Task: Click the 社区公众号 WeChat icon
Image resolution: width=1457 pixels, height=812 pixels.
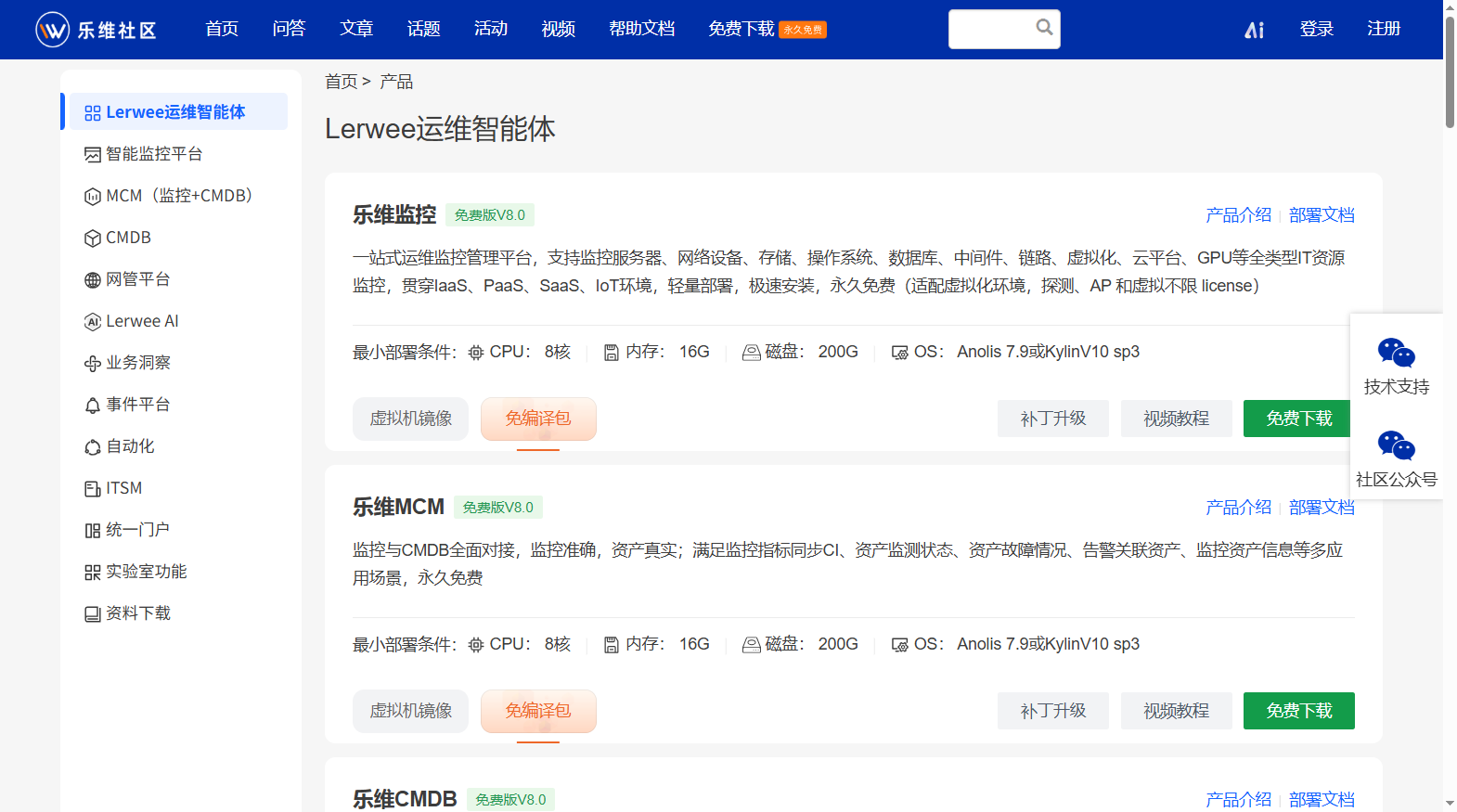Action: 1396,446
